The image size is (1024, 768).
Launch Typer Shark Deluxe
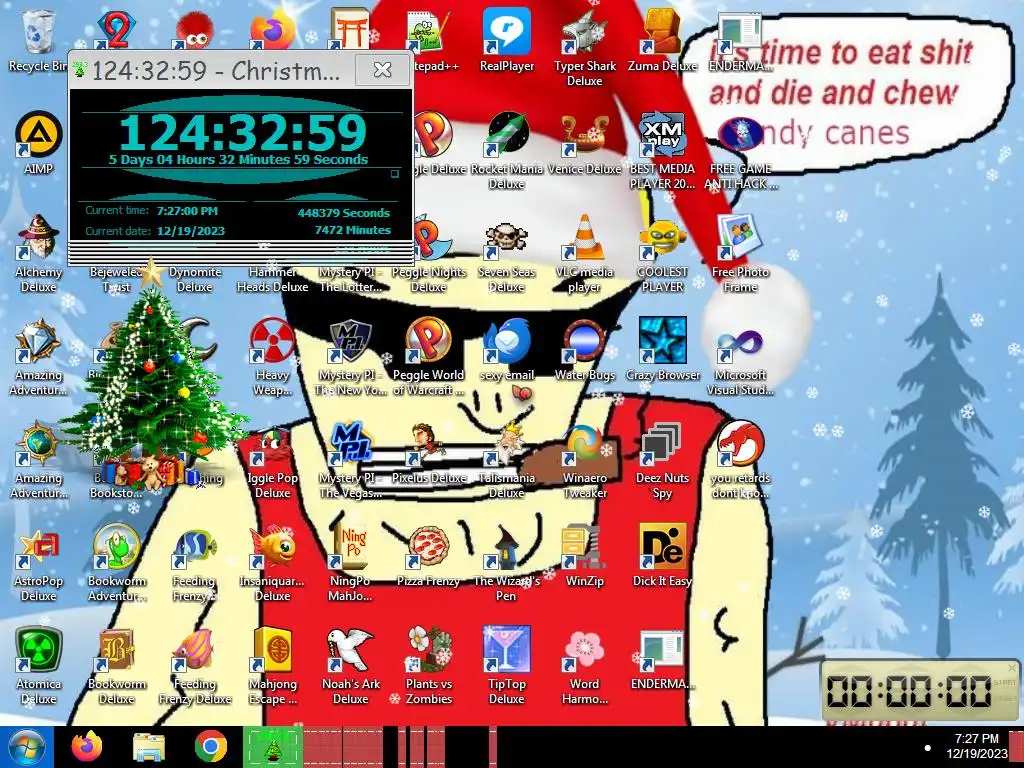pos(584,47)
